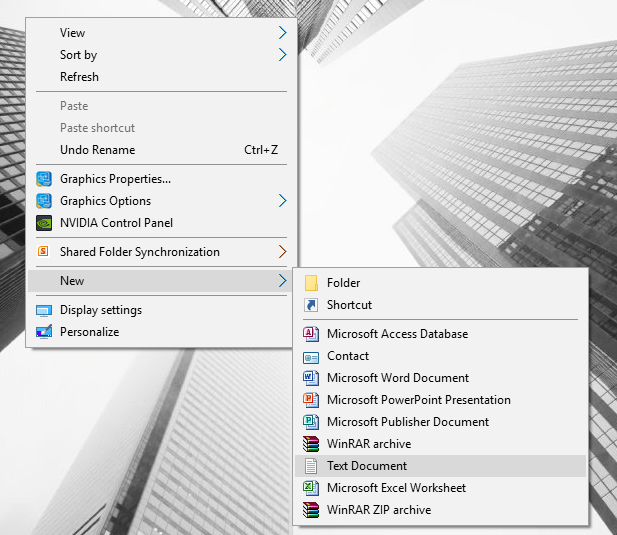Click the Microsoft Word Document icon
The height and width of the screenshot is (535, 617).
point(310,378)
